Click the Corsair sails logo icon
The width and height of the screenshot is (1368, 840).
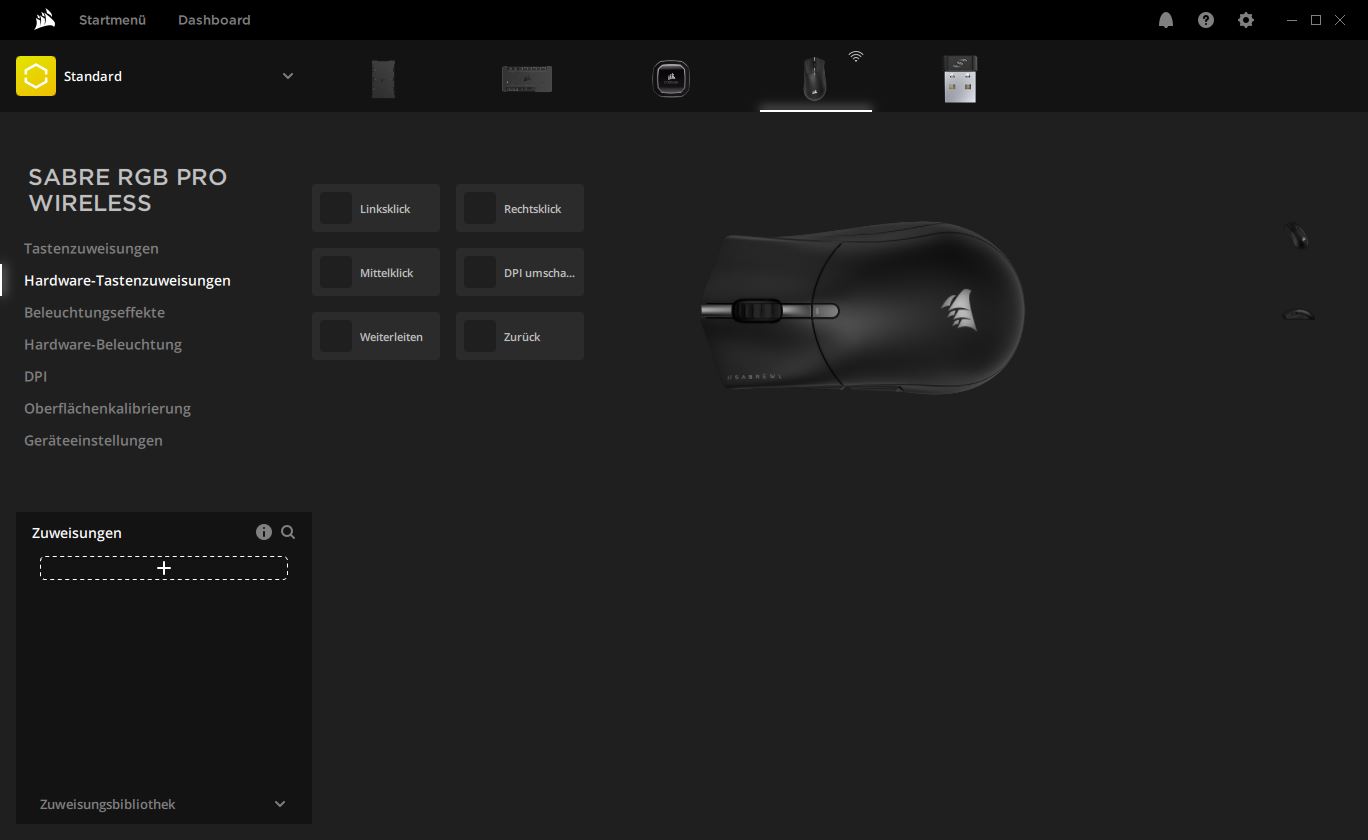[44, 20]
